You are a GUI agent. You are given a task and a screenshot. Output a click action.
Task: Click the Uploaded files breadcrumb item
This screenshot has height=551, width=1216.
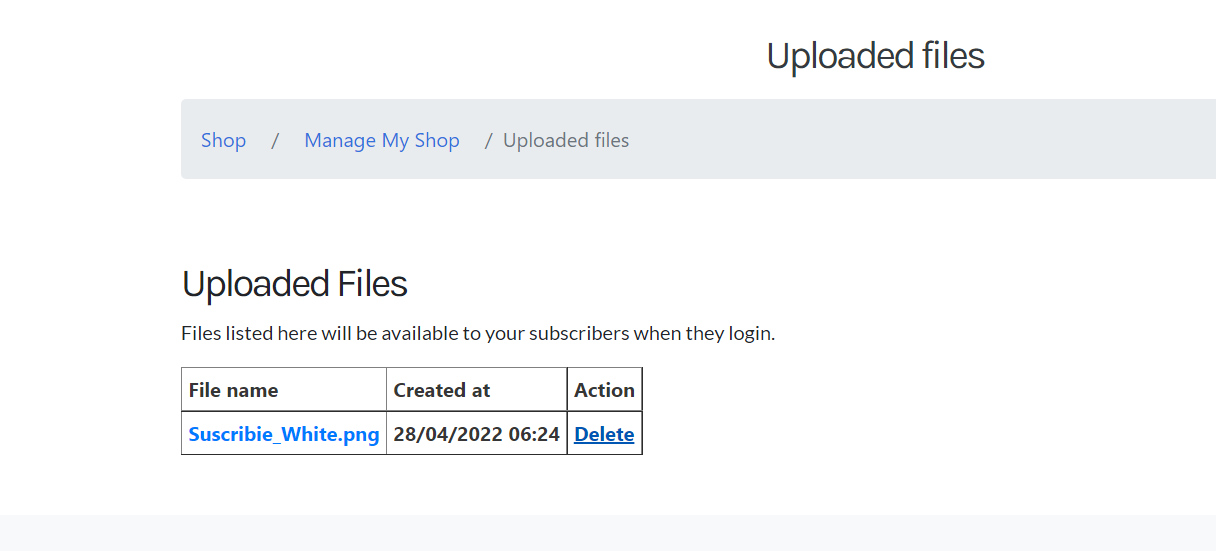click(x=566, y=140)
